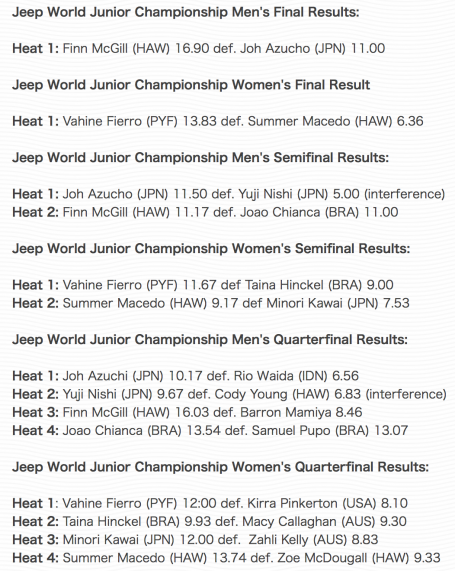455x571 pixels.
Task: Select Joh Azucho def. Yuji Nishi line
Action: click(228, 194)
